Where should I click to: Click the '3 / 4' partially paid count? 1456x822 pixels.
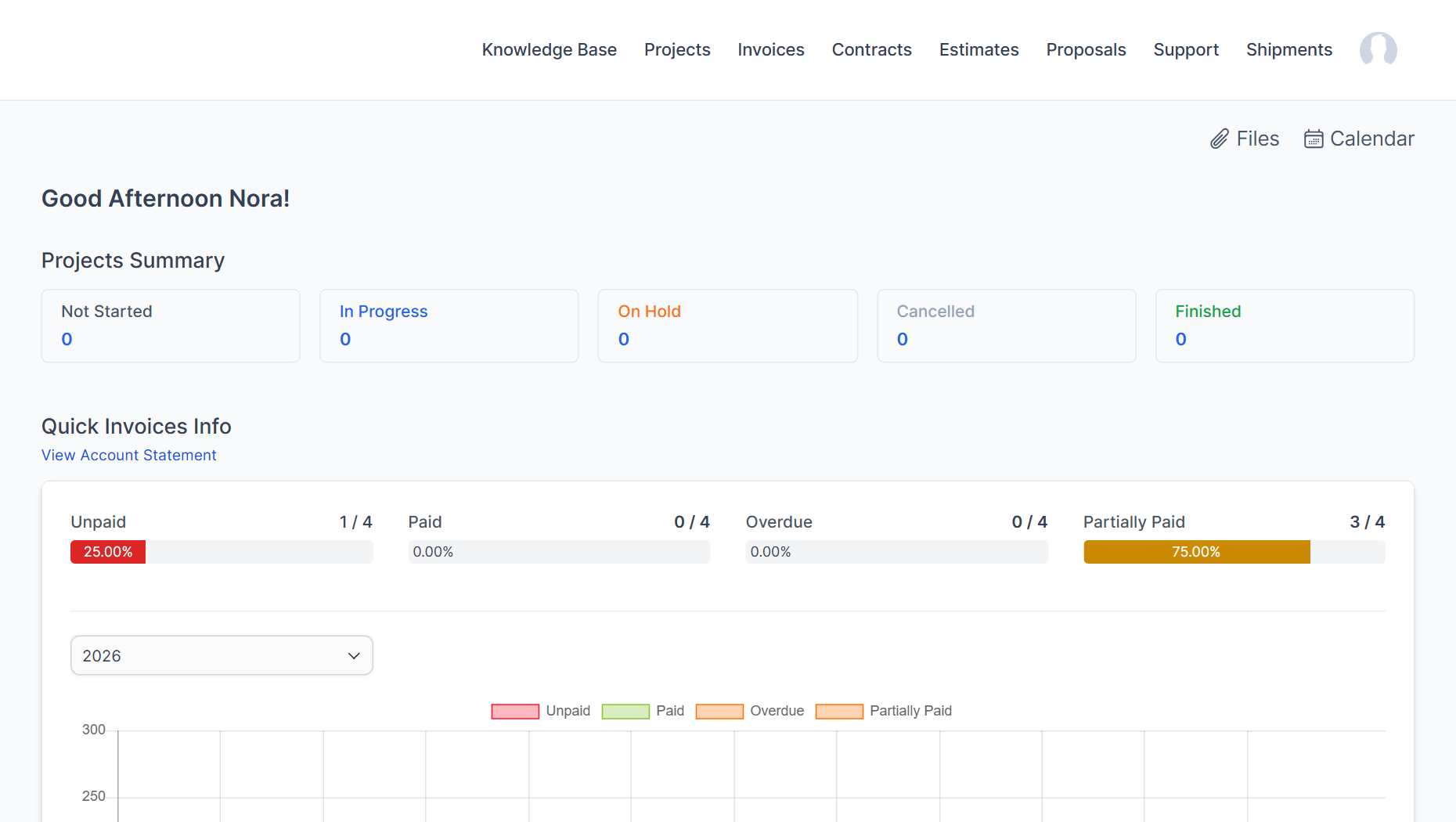pos(1368,521)
